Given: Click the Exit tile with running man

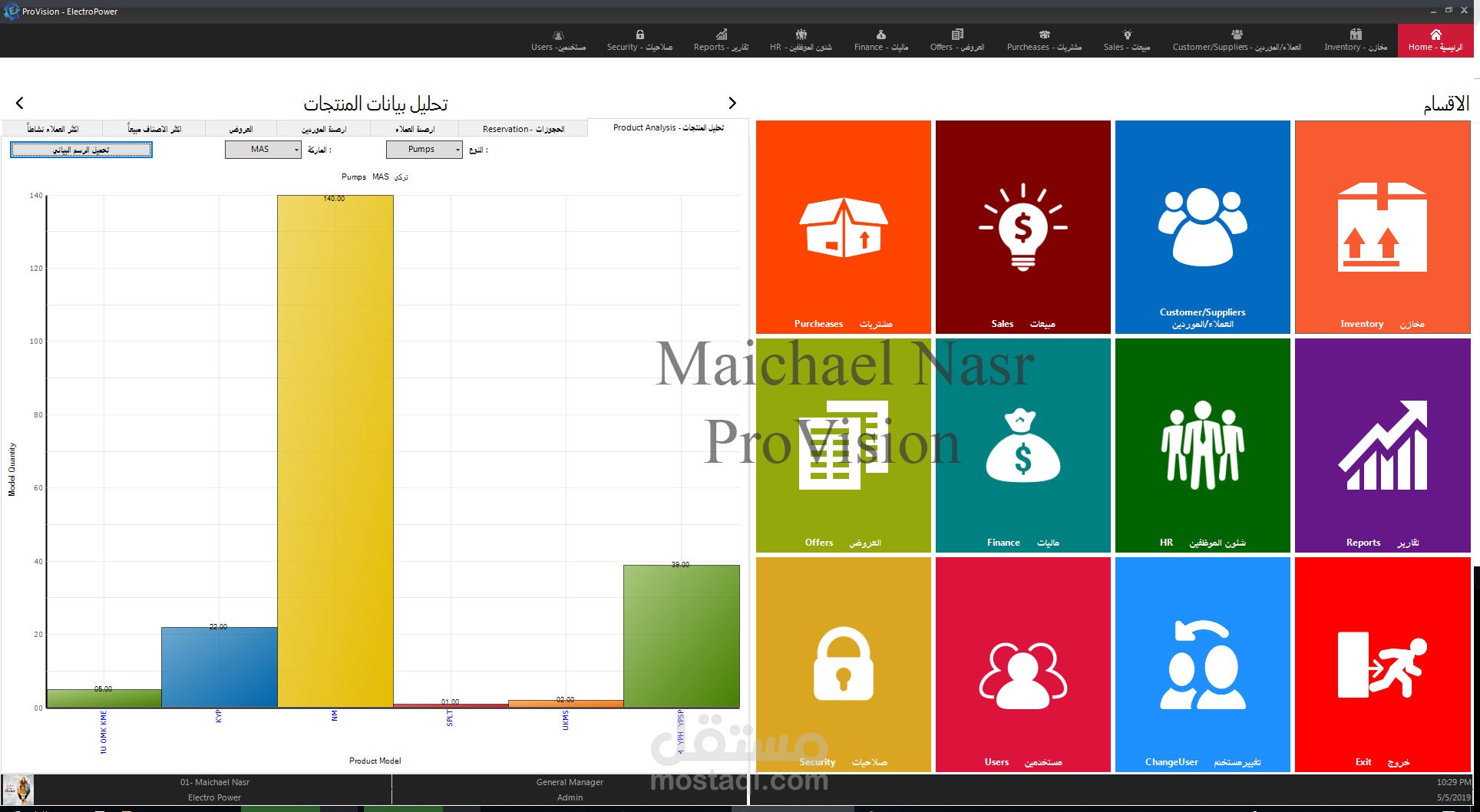Looking at the screenshot, I should pyautogui.click(x=1382, y=664).
